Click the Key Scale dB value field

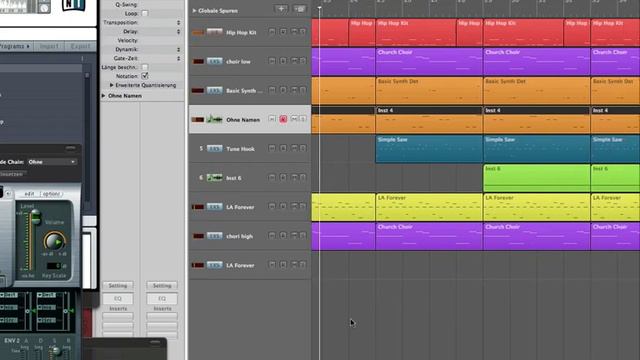[54, 266]
